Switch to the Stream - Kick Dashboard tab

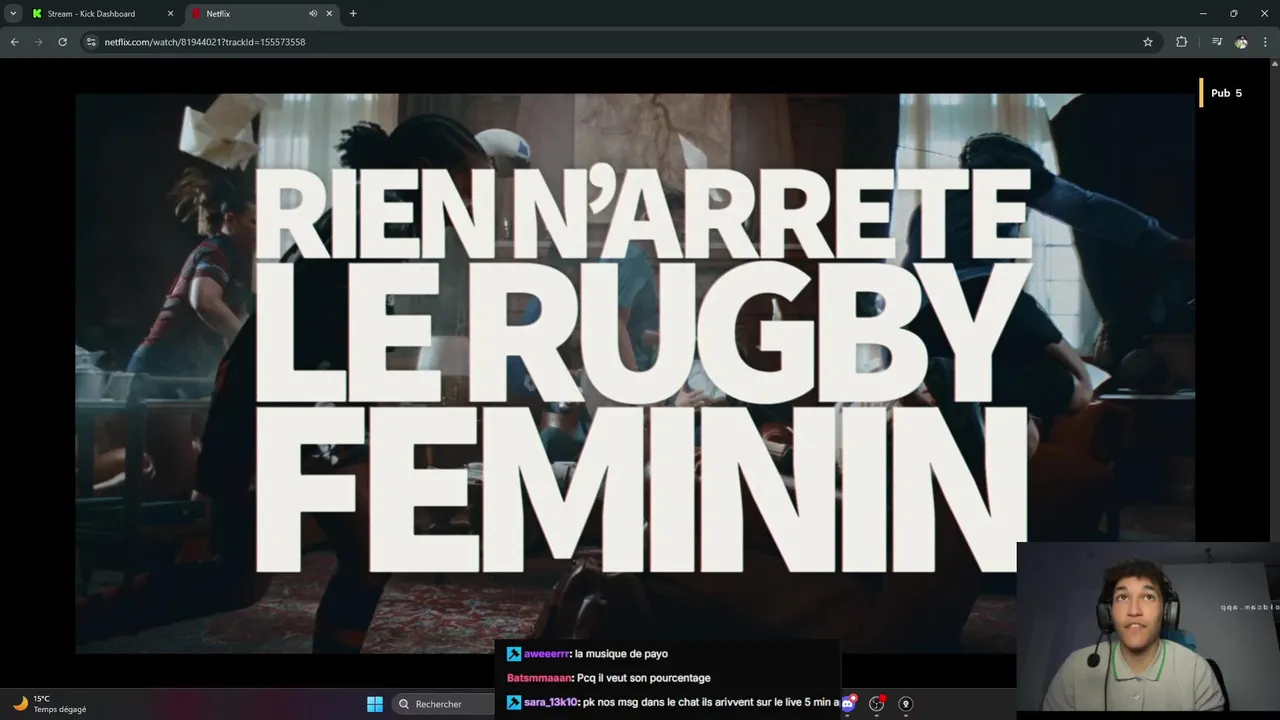(x=91, y=13)
